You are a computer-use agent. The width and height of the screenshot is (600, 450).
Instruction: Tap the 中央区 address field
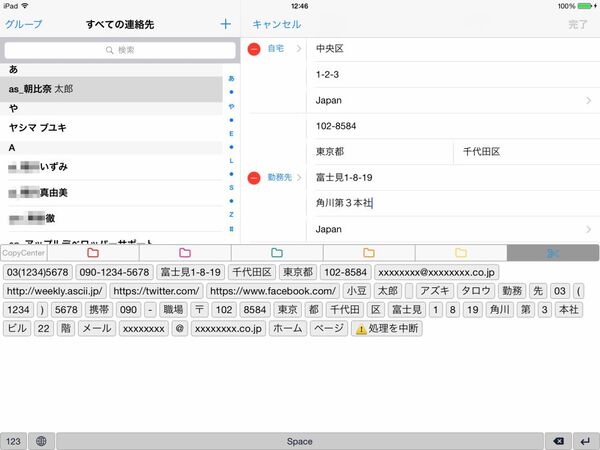click(453, 49)
